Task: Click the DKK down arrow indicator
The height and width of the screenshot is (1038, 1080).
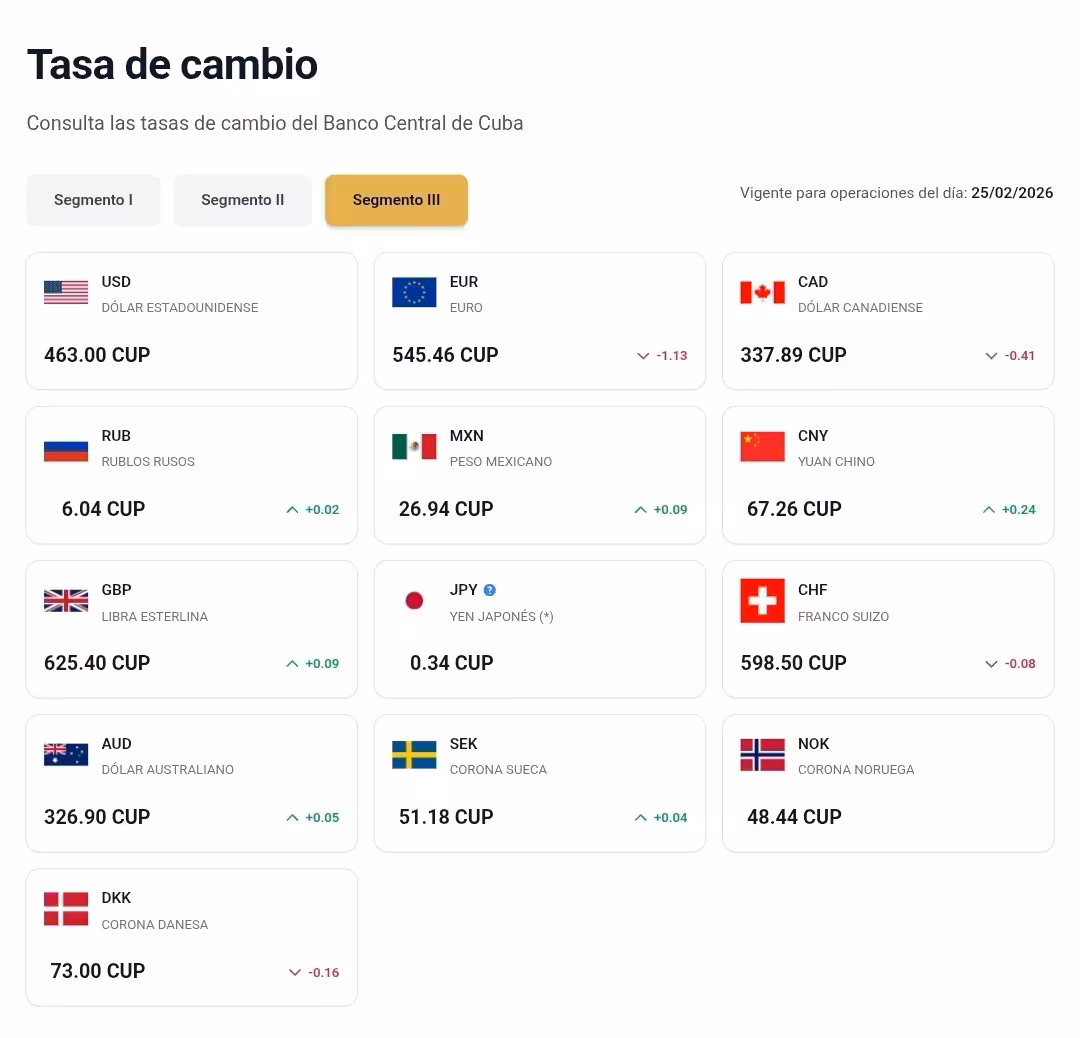Action: pyautogui.click(x=294, y=972)
